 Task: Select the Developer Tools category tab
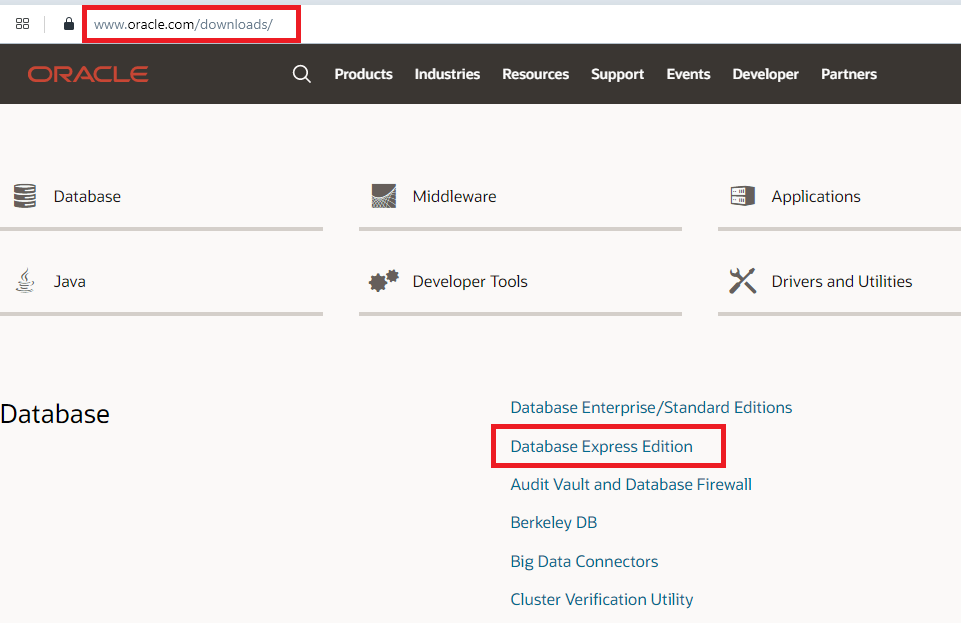click(x=520, y=282)
